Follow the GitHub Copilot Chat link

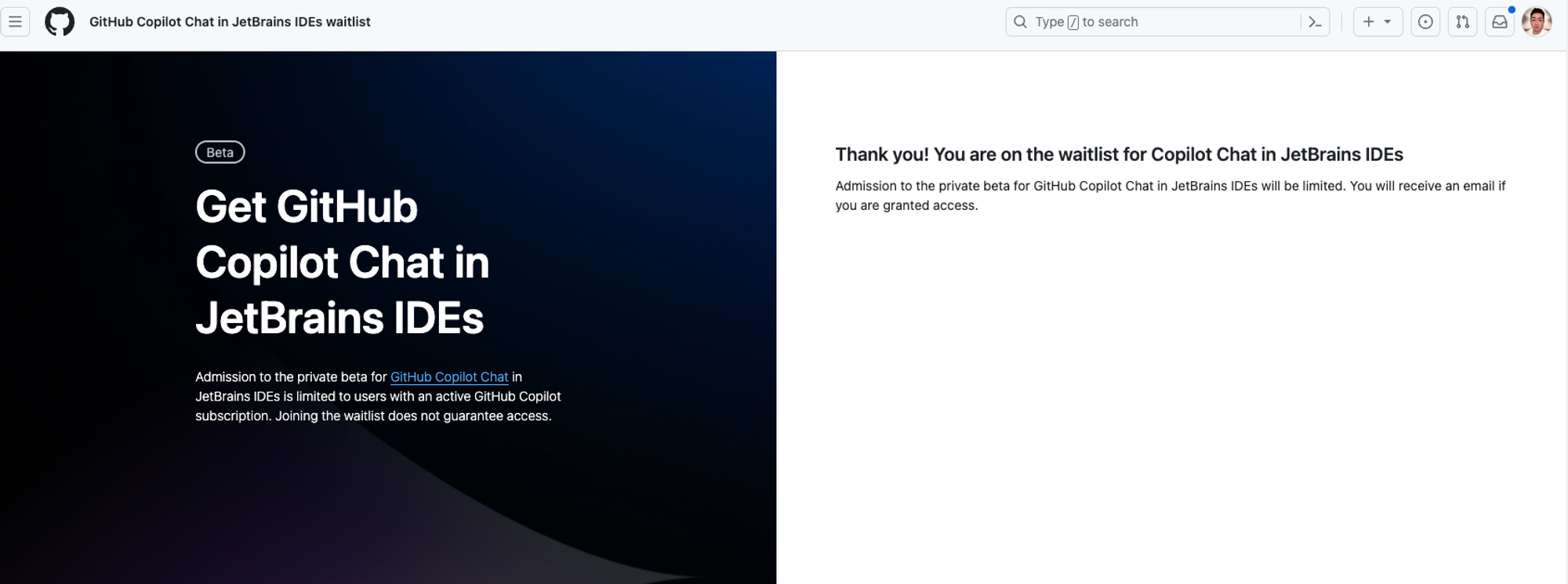pos(449,377)
